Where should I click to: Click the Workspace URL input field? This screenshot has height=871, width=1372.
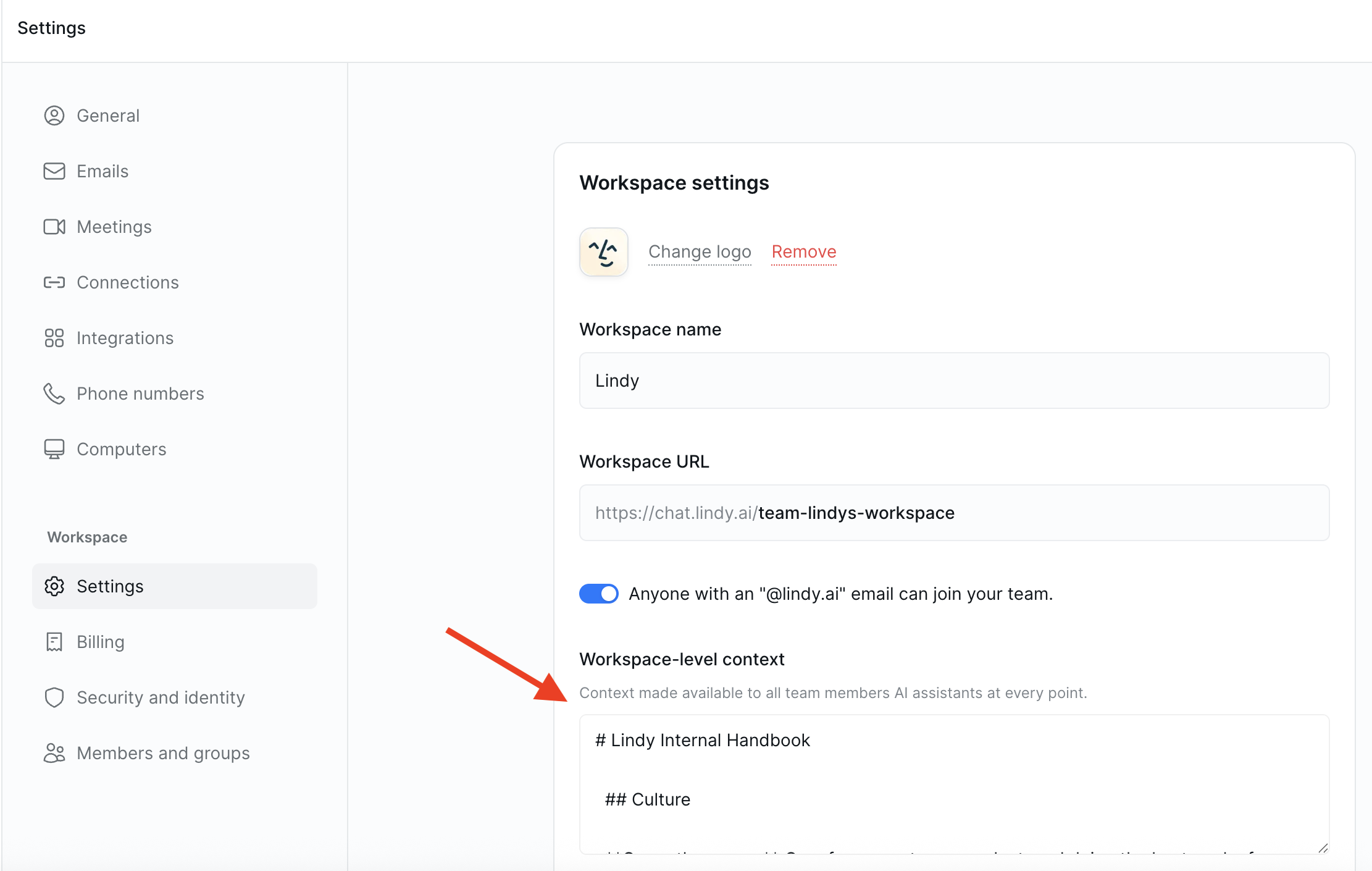(954, 513)
